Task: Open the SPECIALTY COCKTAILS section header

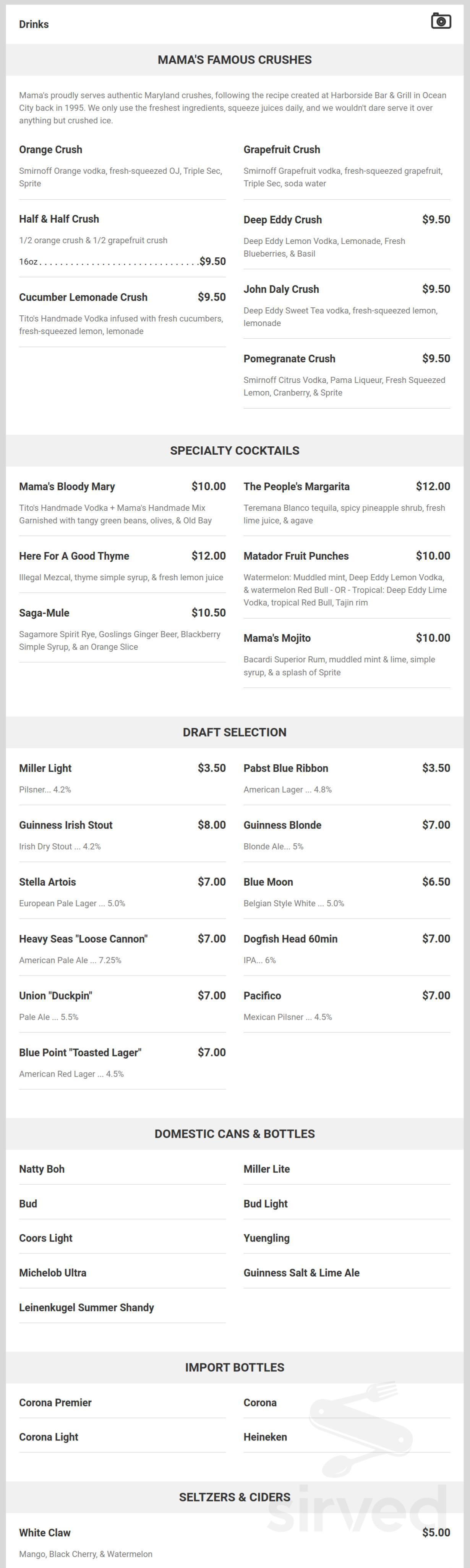Action: click(235, 451)
